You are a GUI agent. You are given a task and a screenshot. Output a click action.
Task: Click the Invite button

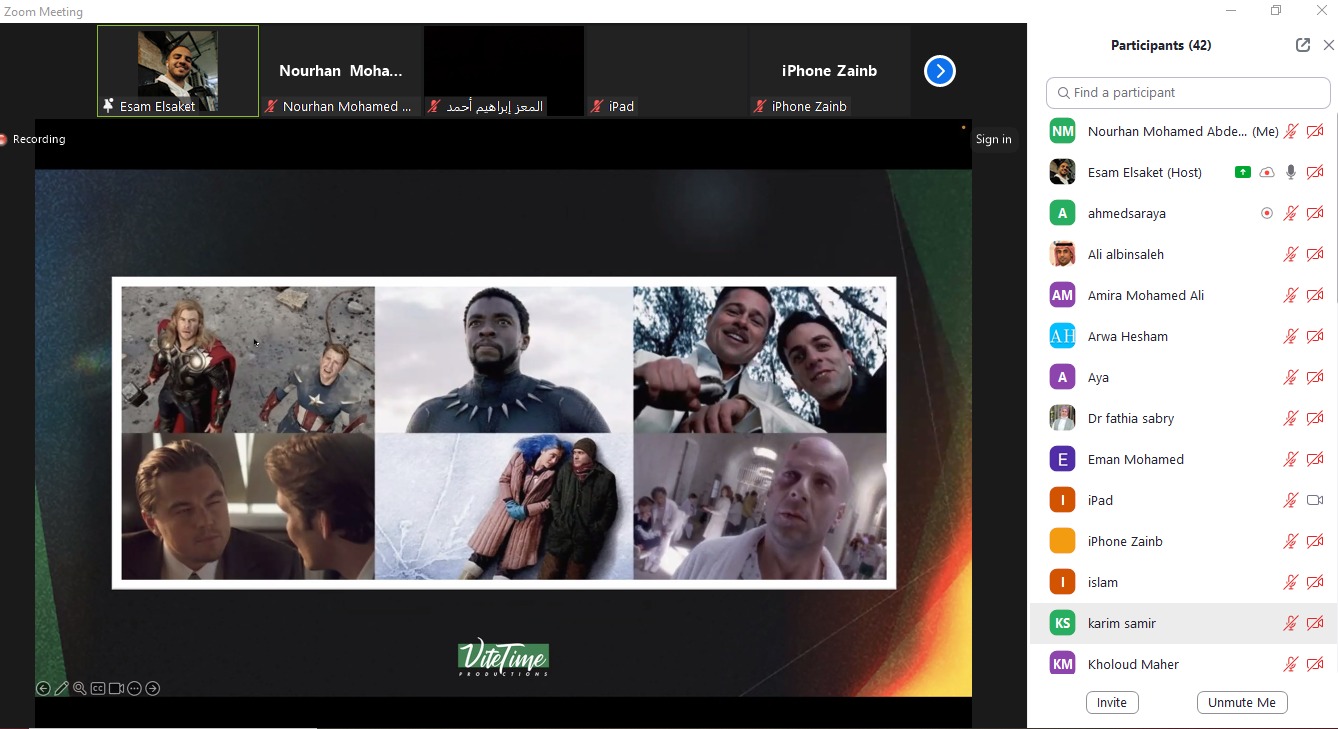coord(1111,702)
